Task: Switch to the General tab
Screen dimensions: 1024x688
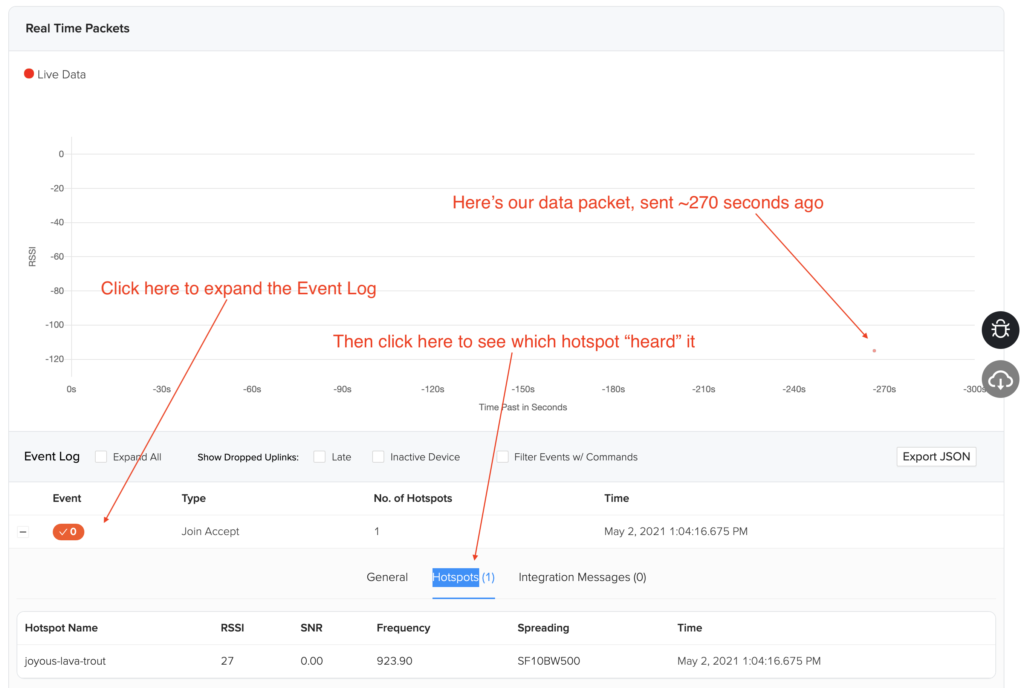Action: coord(387,577)
